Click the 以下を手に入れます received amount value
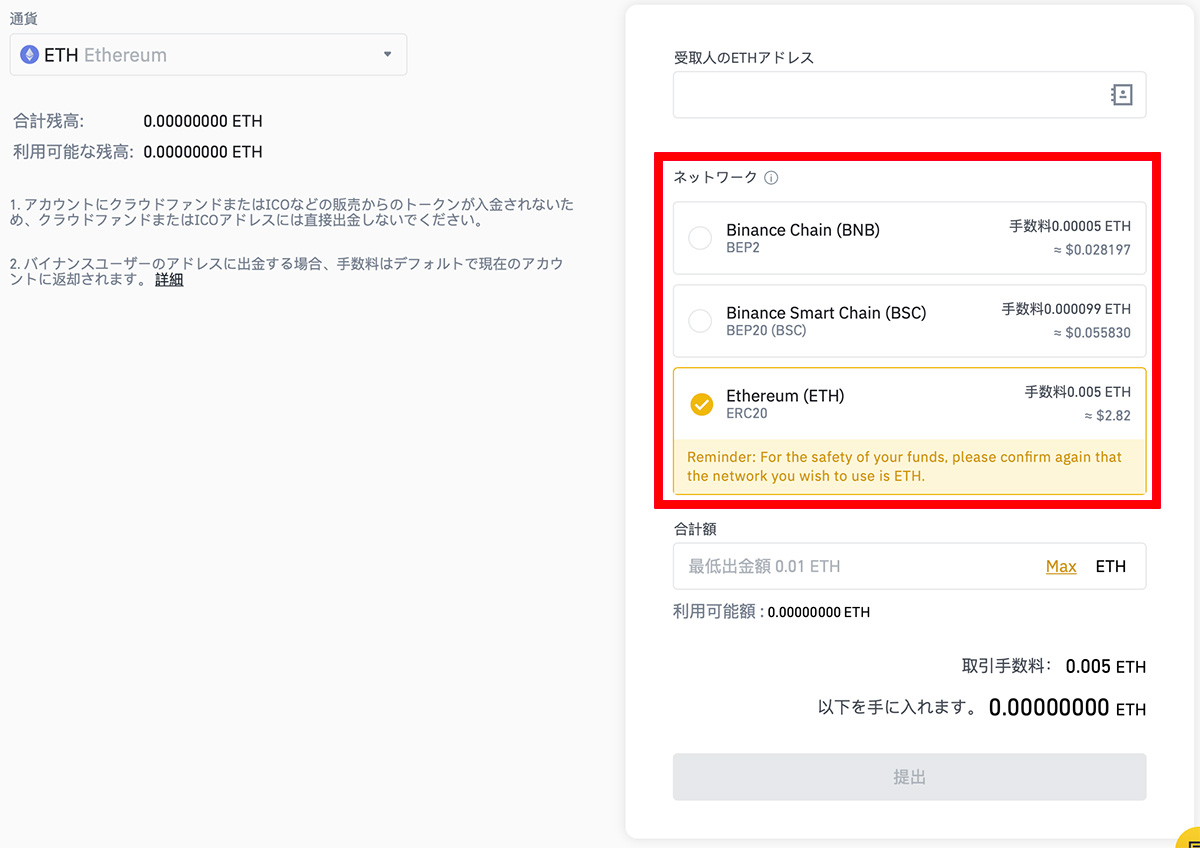Image resolution: width=1200 pixels, height=848 pixels. (1067, 709)
